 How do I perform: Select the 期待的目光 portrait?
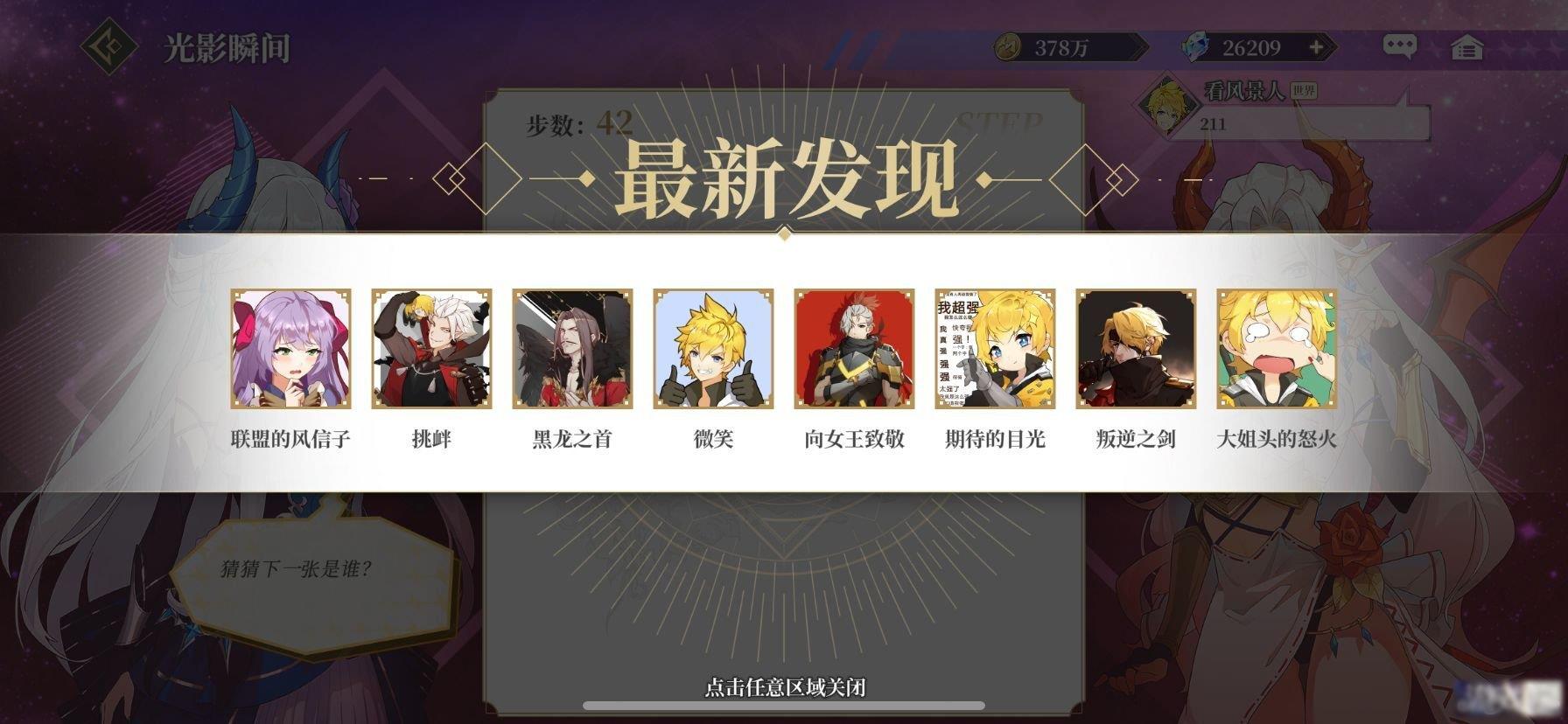[x=995, y=348]
